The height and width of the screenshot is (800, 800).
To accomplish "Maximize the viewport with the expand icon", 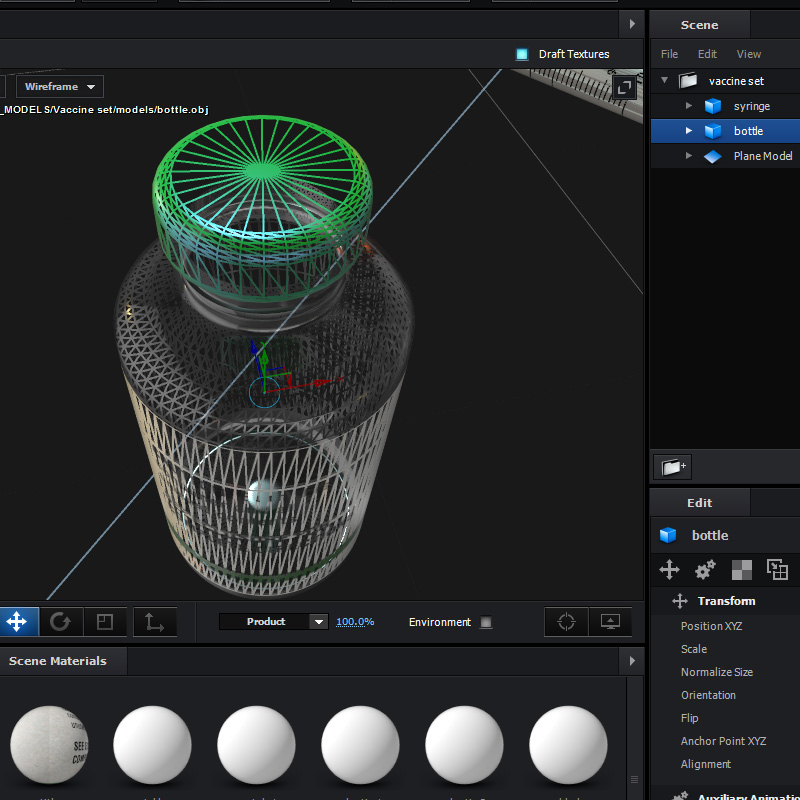I will (x=625, y=88).
